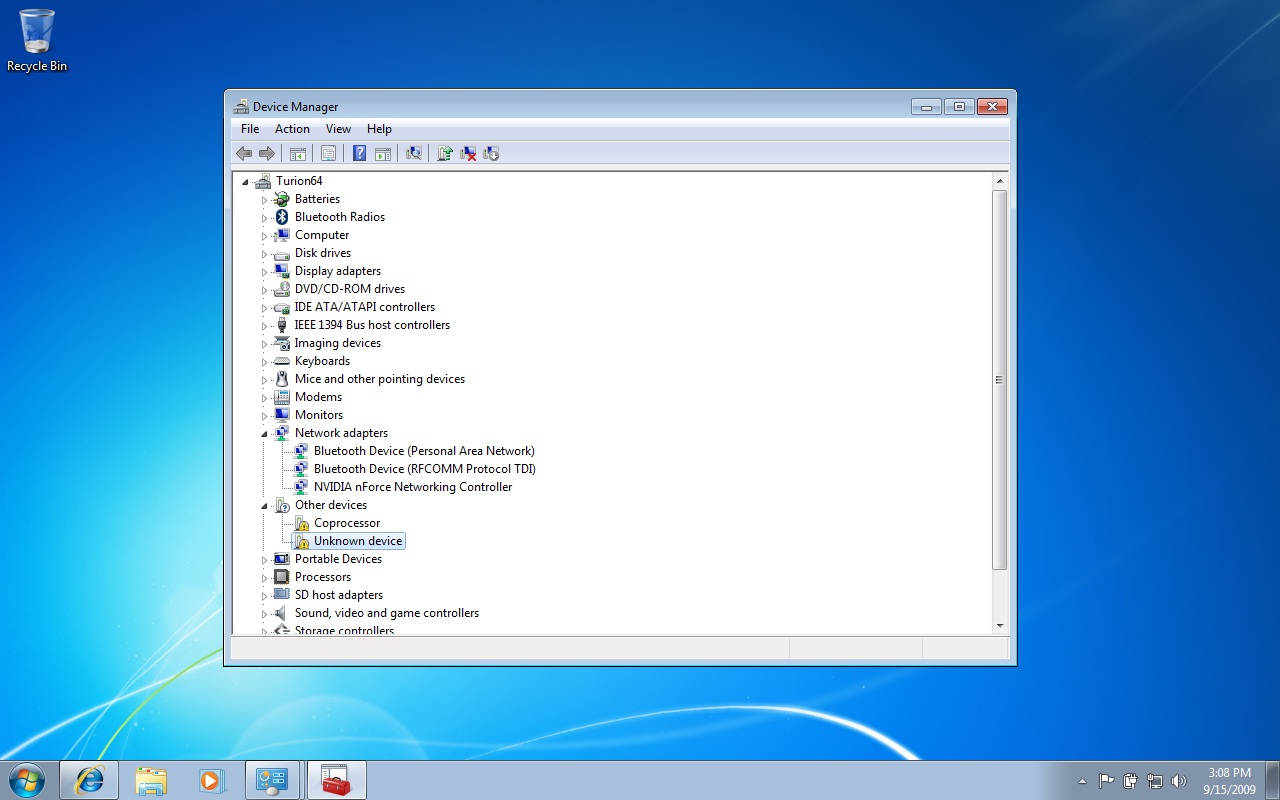This screenshot has height=800, width=1280.
Task: Toggle the Show/Hide Console Tree toolbar icon
Action: tap(298, 153)
